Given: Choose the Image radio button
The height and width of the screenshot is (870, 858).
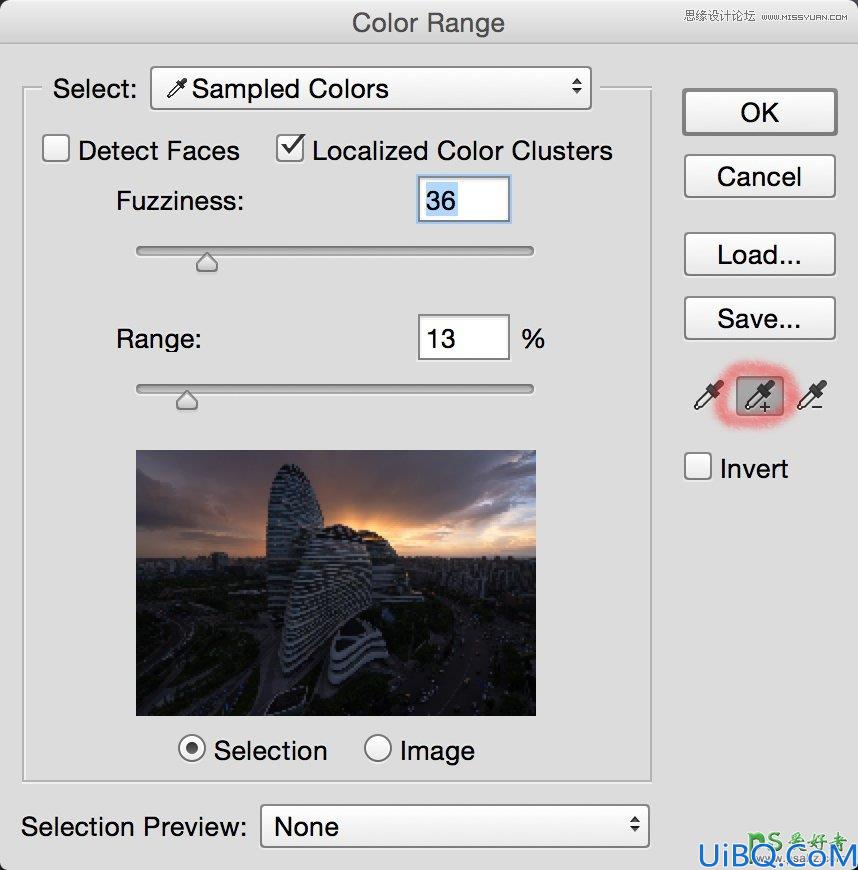Looking at the screenshot, I should click(x=377, y=748).
